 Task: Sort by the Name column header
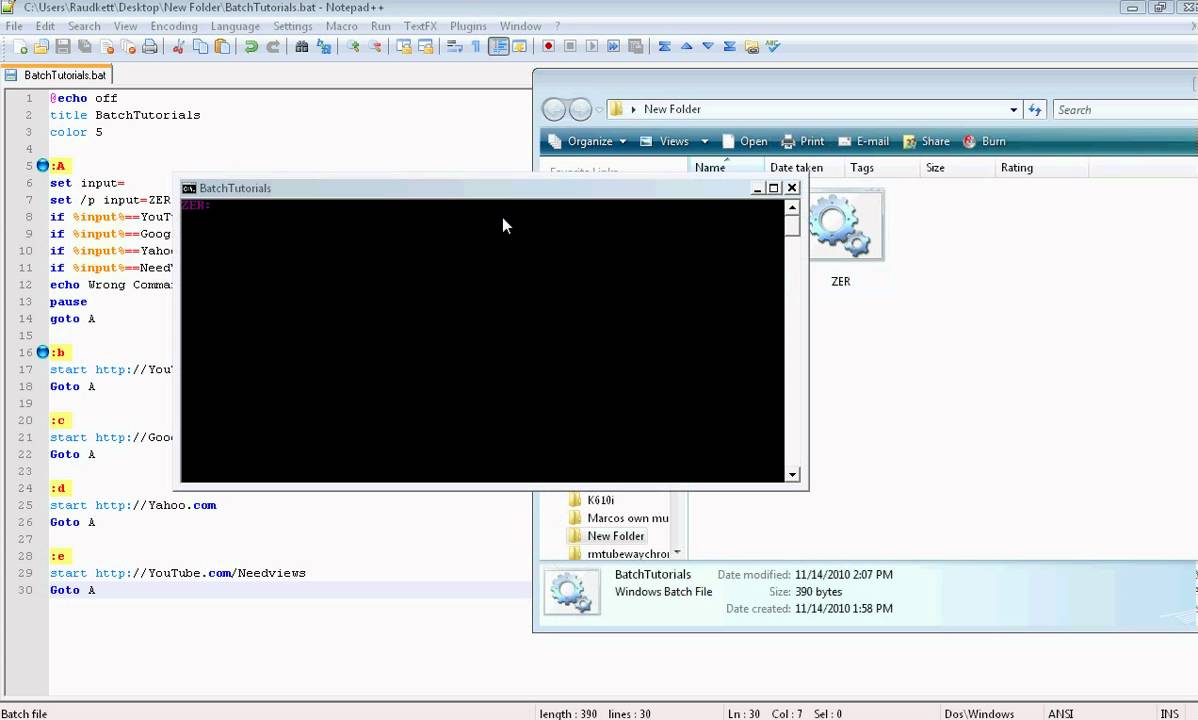726,167
